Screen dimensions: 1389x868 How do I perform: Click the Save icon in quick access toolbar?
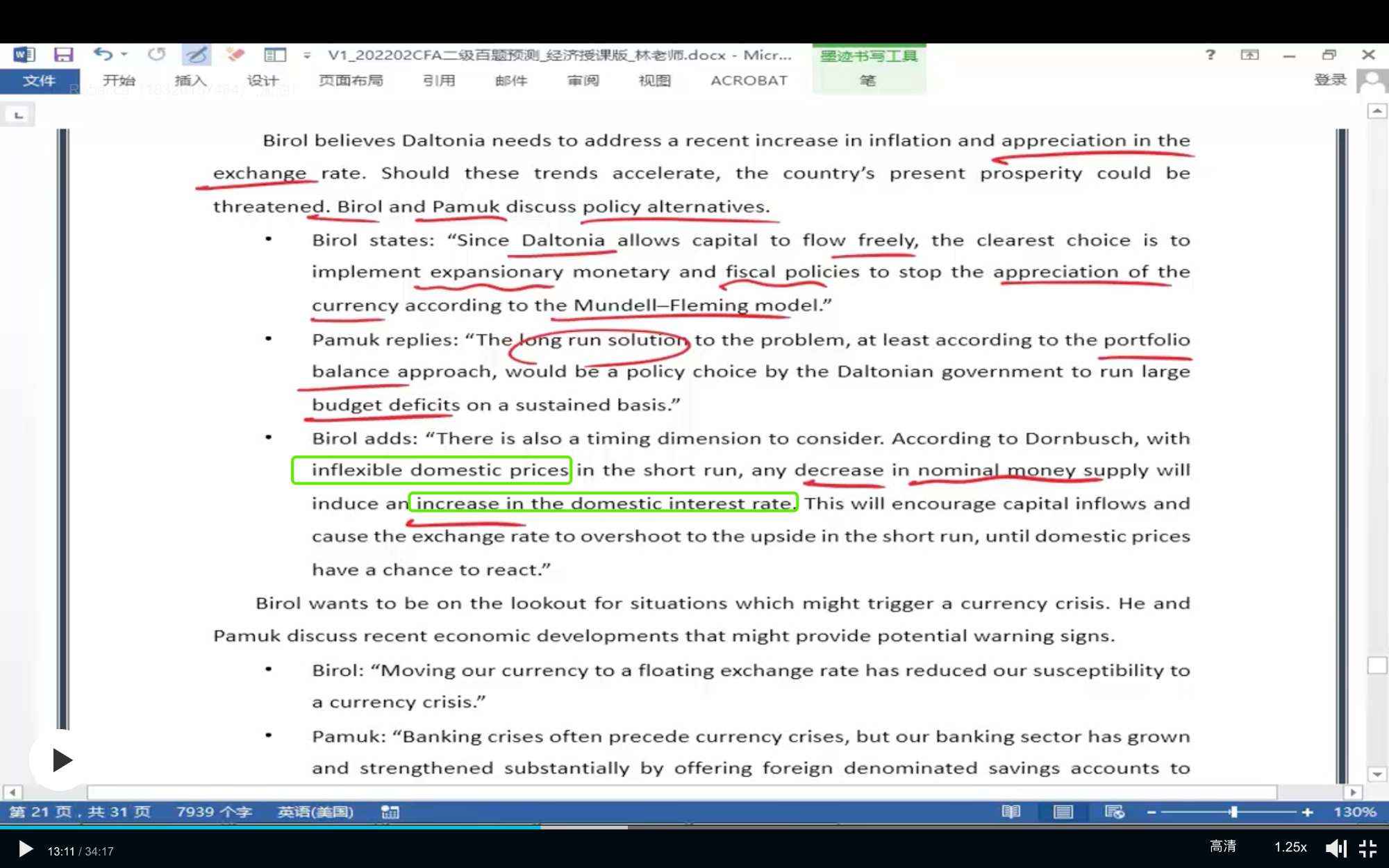point(63,54)
